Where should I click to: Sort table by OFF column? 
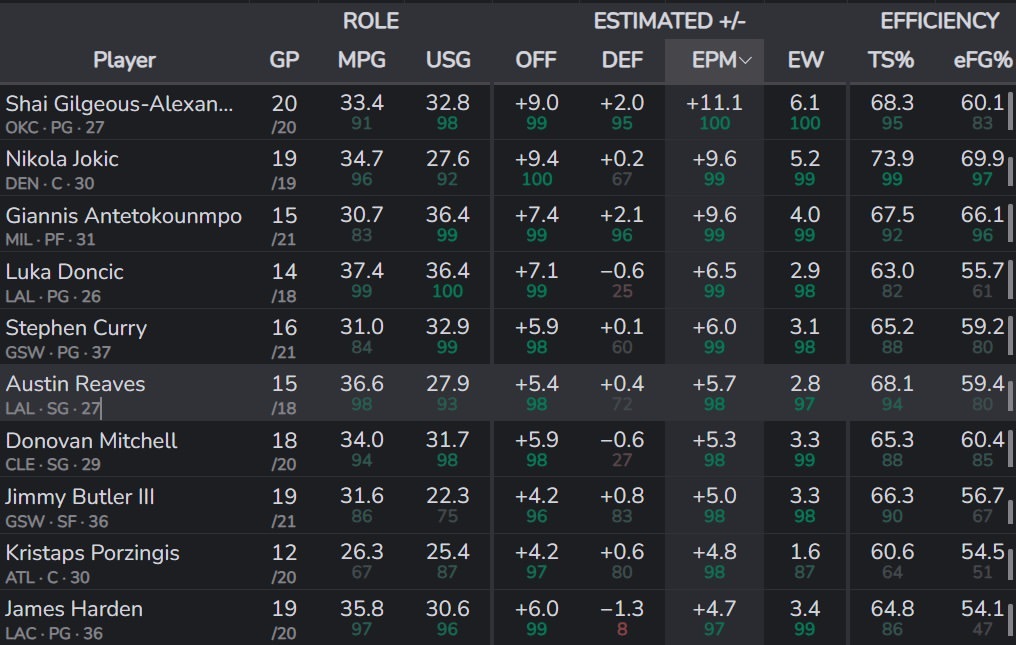[536, 60]
